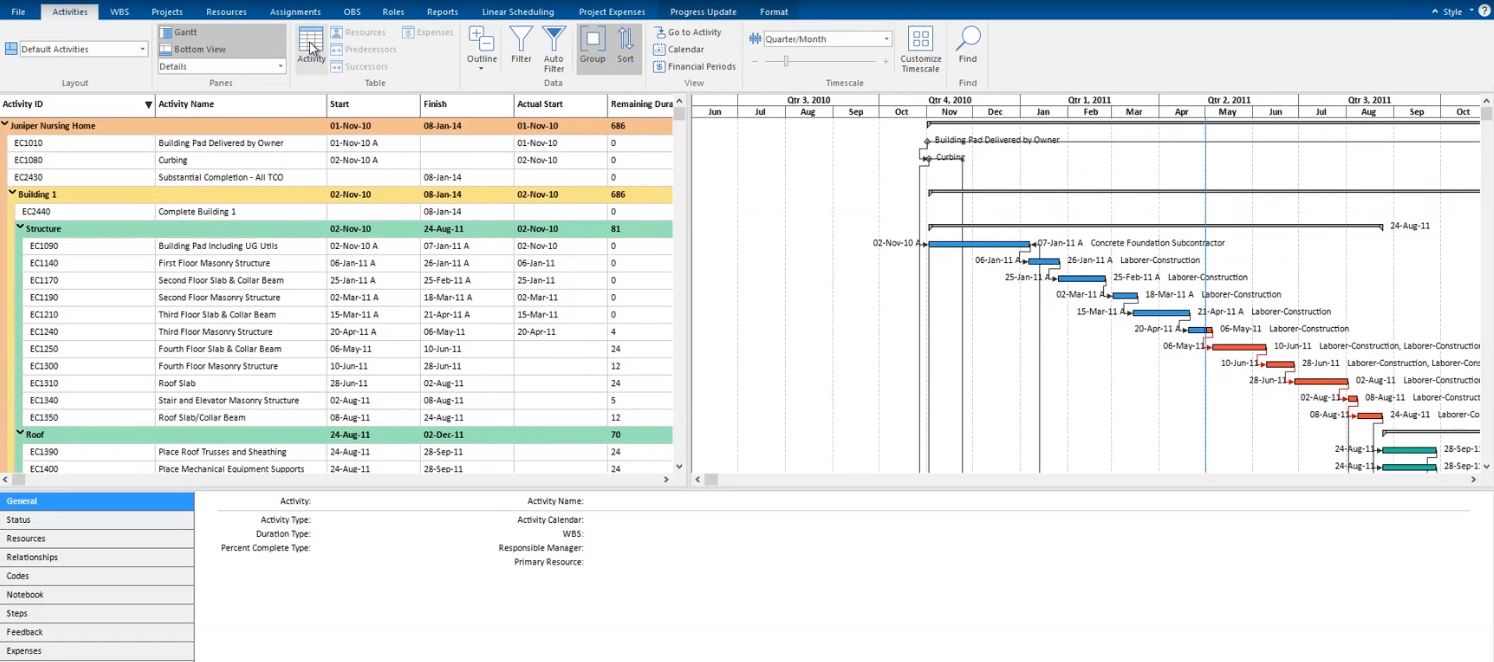Switch to the WBS ribbon tab
The image size is (1494, 662).
click(x=120, y=12)
